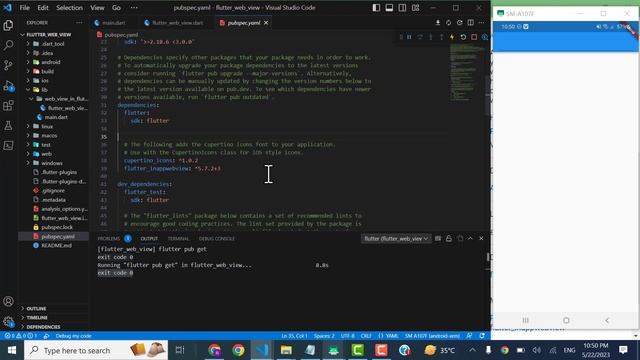Open the View menu
Viewport: 640px width, 360px height.
[97, 8]
